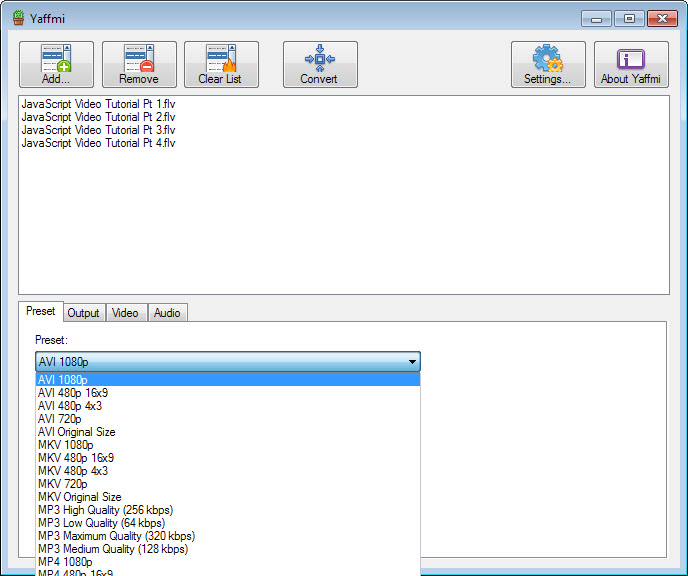Choose MP4 1080p preset

point(228,562)
